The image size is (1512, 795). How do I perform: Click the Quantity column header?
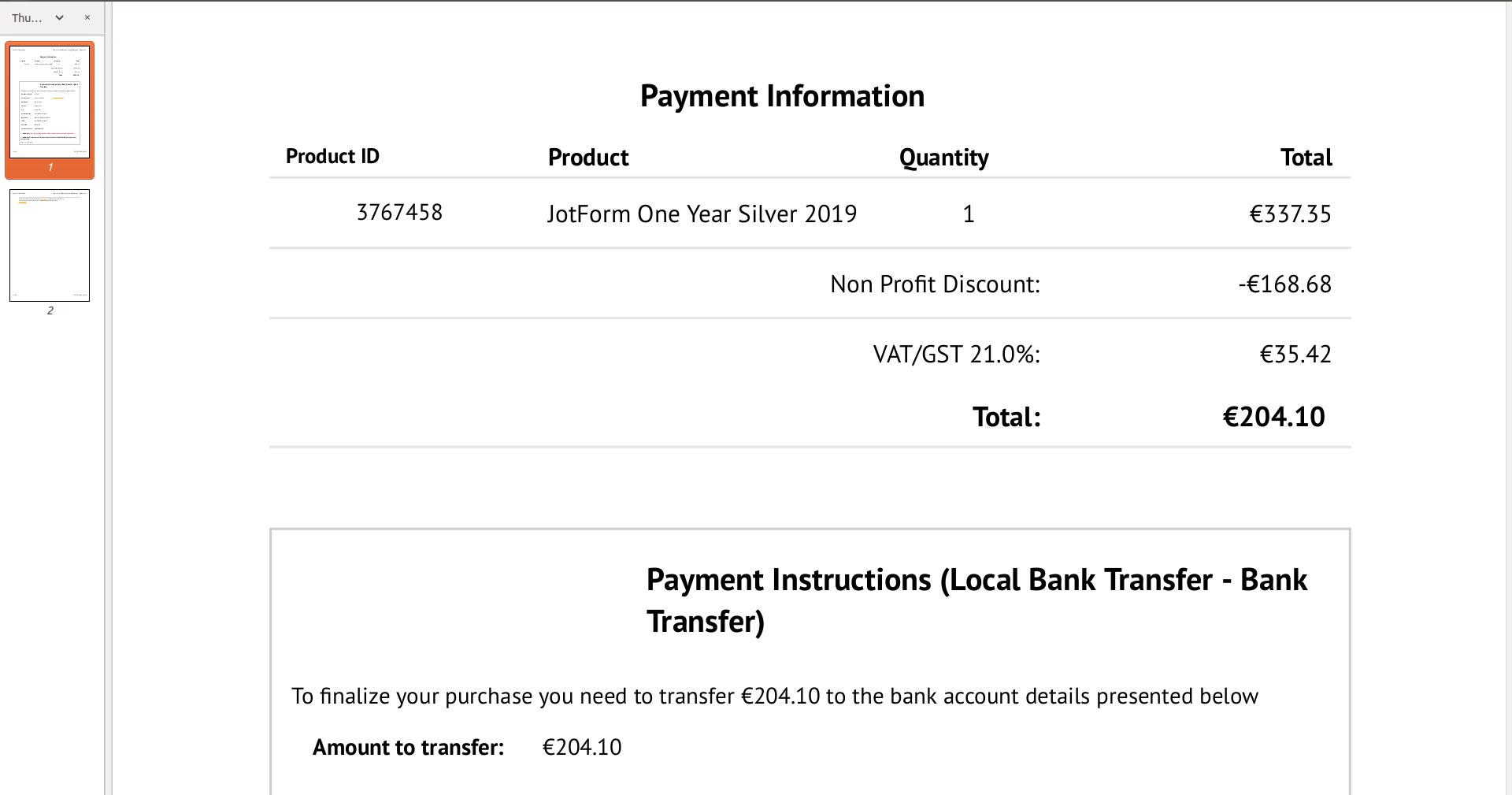(943, 157)
